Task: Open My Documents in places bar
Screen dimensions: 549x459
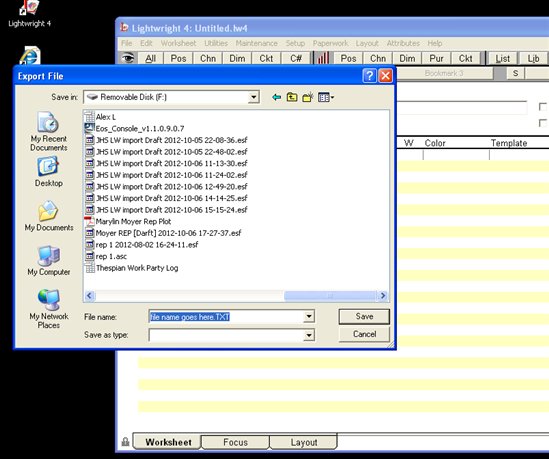Action: click(49, 216)
